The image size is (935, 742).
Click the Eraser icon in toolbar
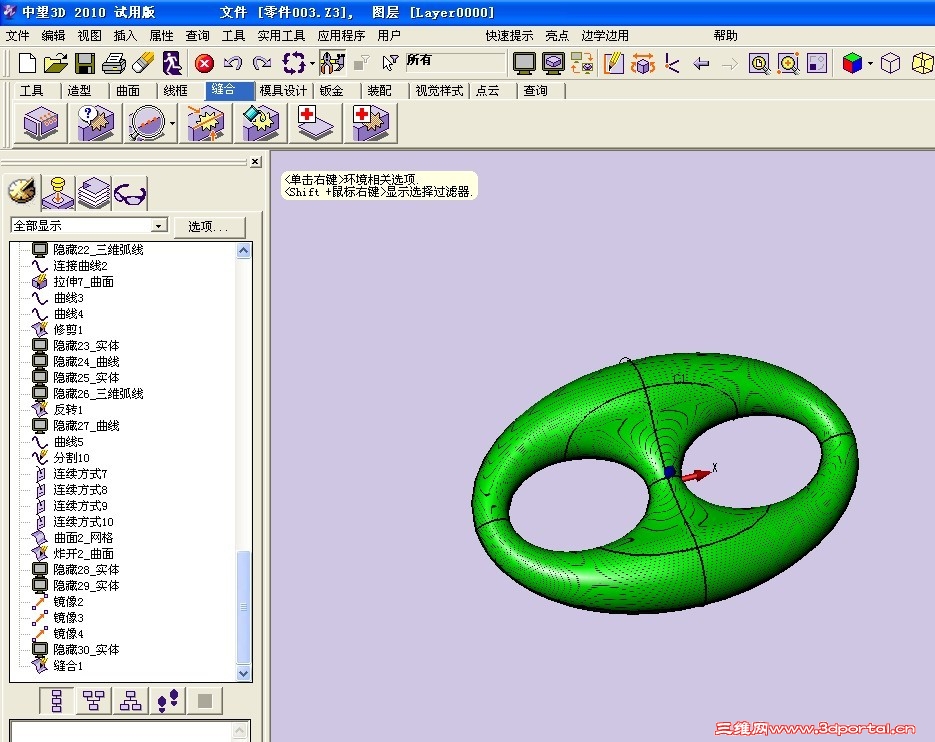[x=143, y=63]
